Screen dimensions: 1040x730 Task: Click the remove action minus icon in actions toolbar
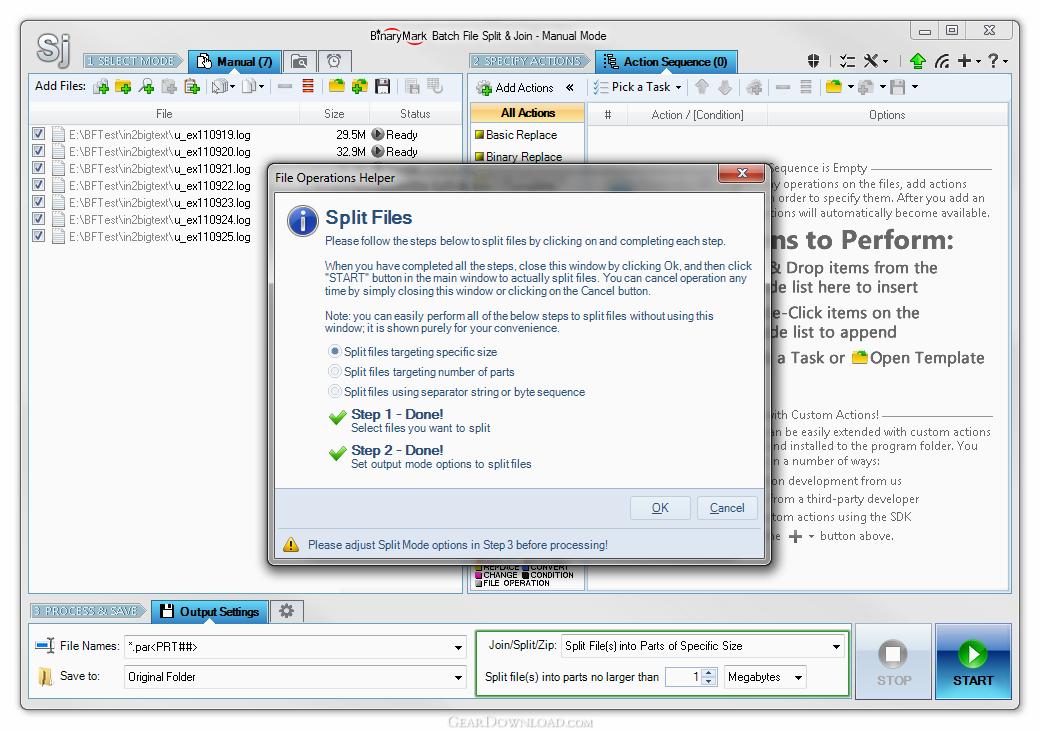[x=783, y=87]
